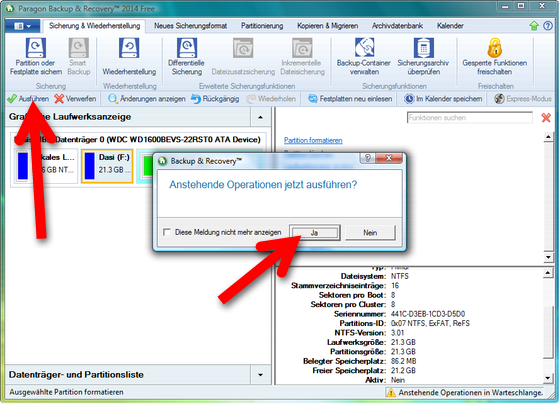Click Partitions-ID value 0x07 NTFS, ExFAT, ReFS
Screen dimensions: 560x404
(x=430, y=323)
